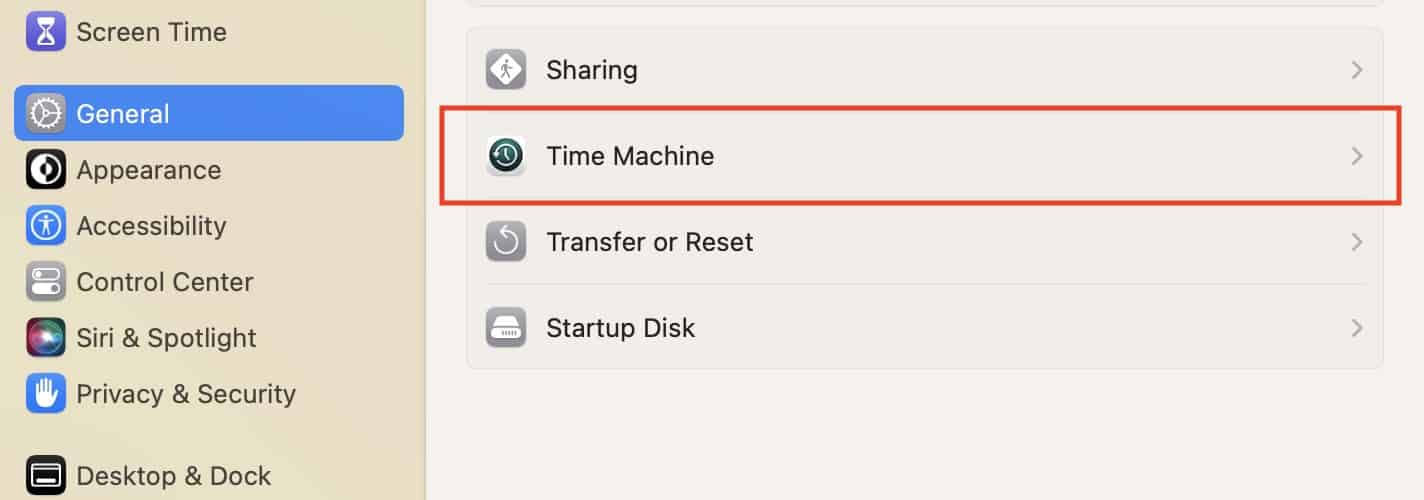Click the Appearance icon in sidebar

coord(46,170)
